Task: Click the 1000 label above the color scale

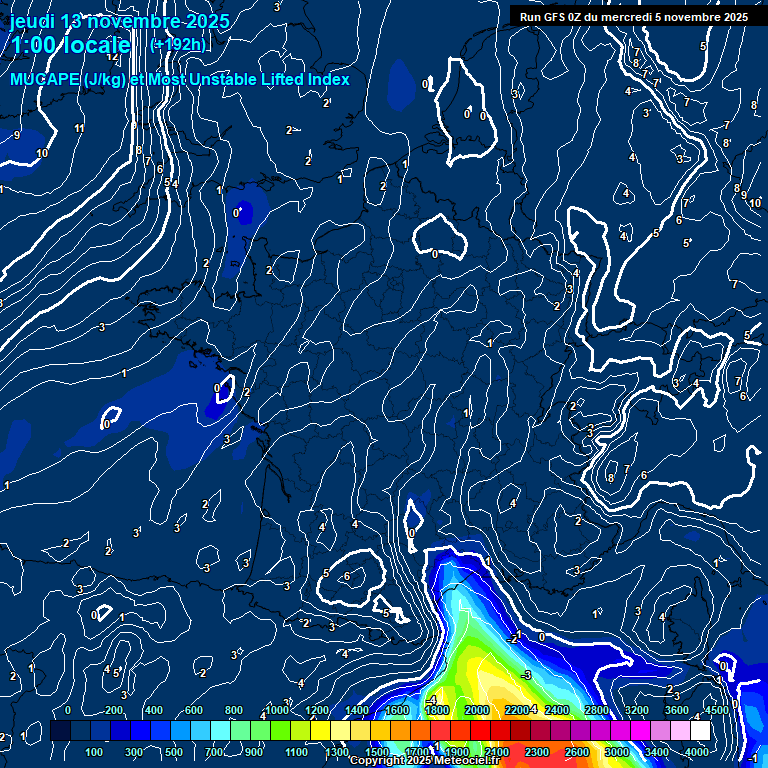Action: pos(277,710)
